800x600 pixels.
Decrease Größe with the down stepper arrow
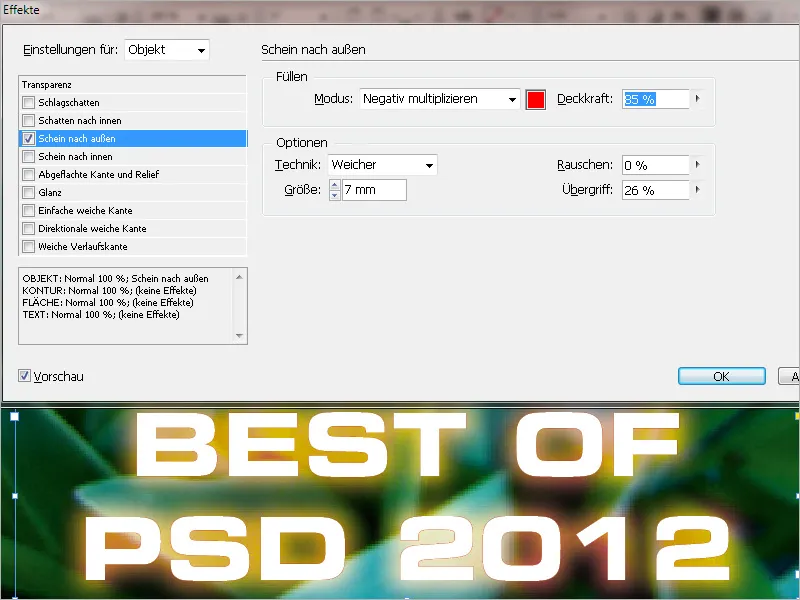tap(335, 195)
